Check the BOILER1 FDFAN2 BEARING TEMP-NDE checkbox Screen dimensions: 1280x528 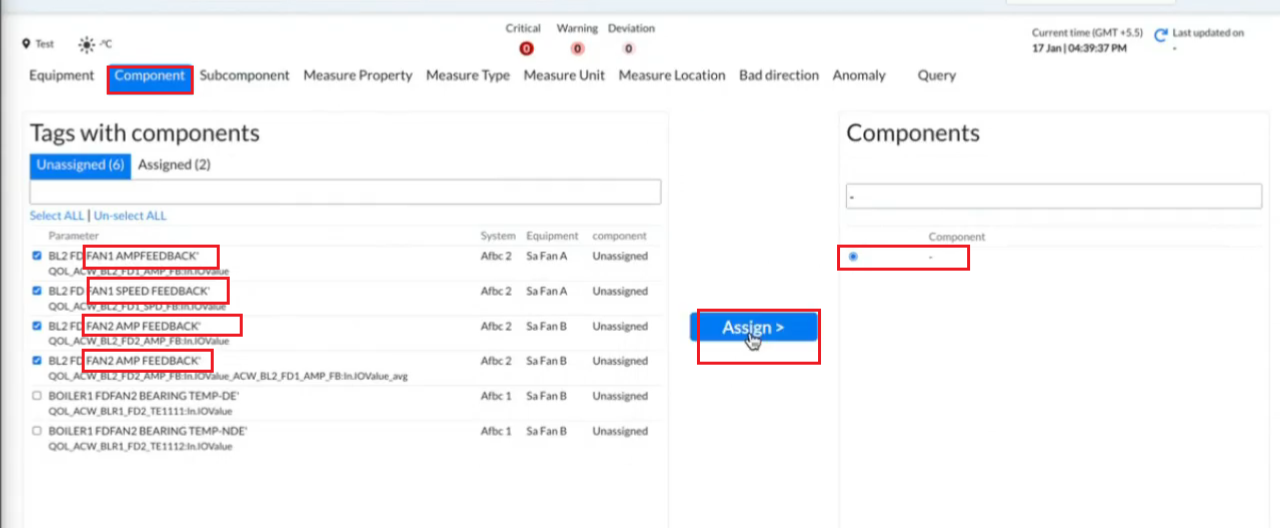pyautogui.click(x=37, y=431)
